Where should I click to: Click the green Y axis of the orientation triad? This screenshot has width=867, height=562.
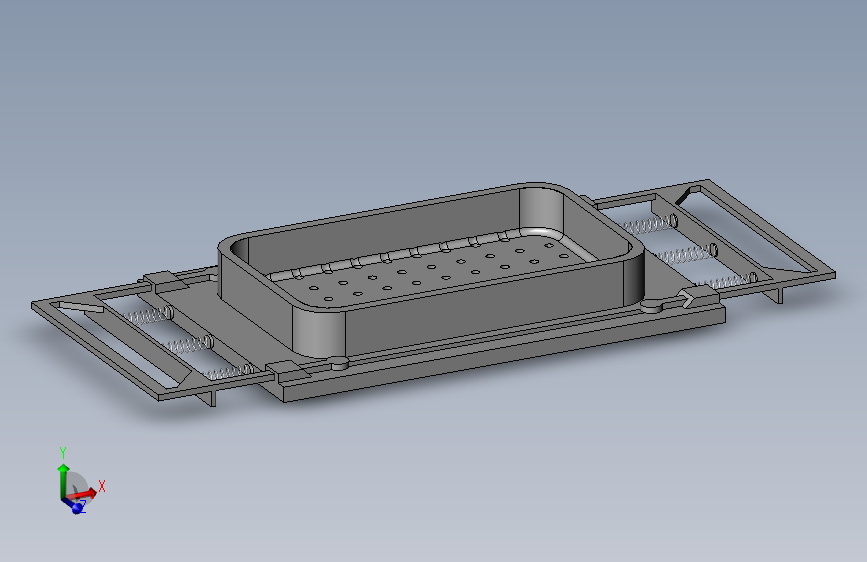tap(63, 480)
